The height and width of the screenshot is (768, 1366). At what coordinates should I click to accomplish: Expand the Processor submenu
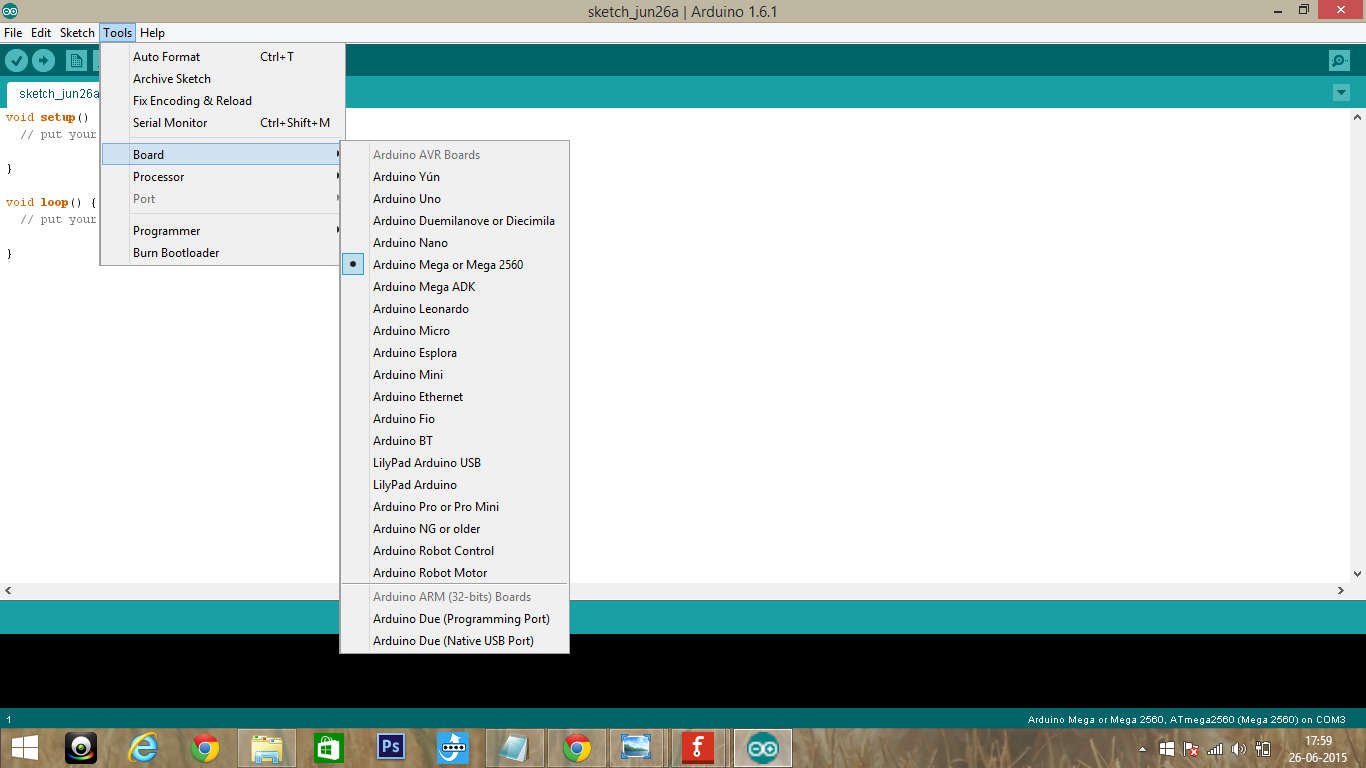pyautogui.click(x=223, y=177)
